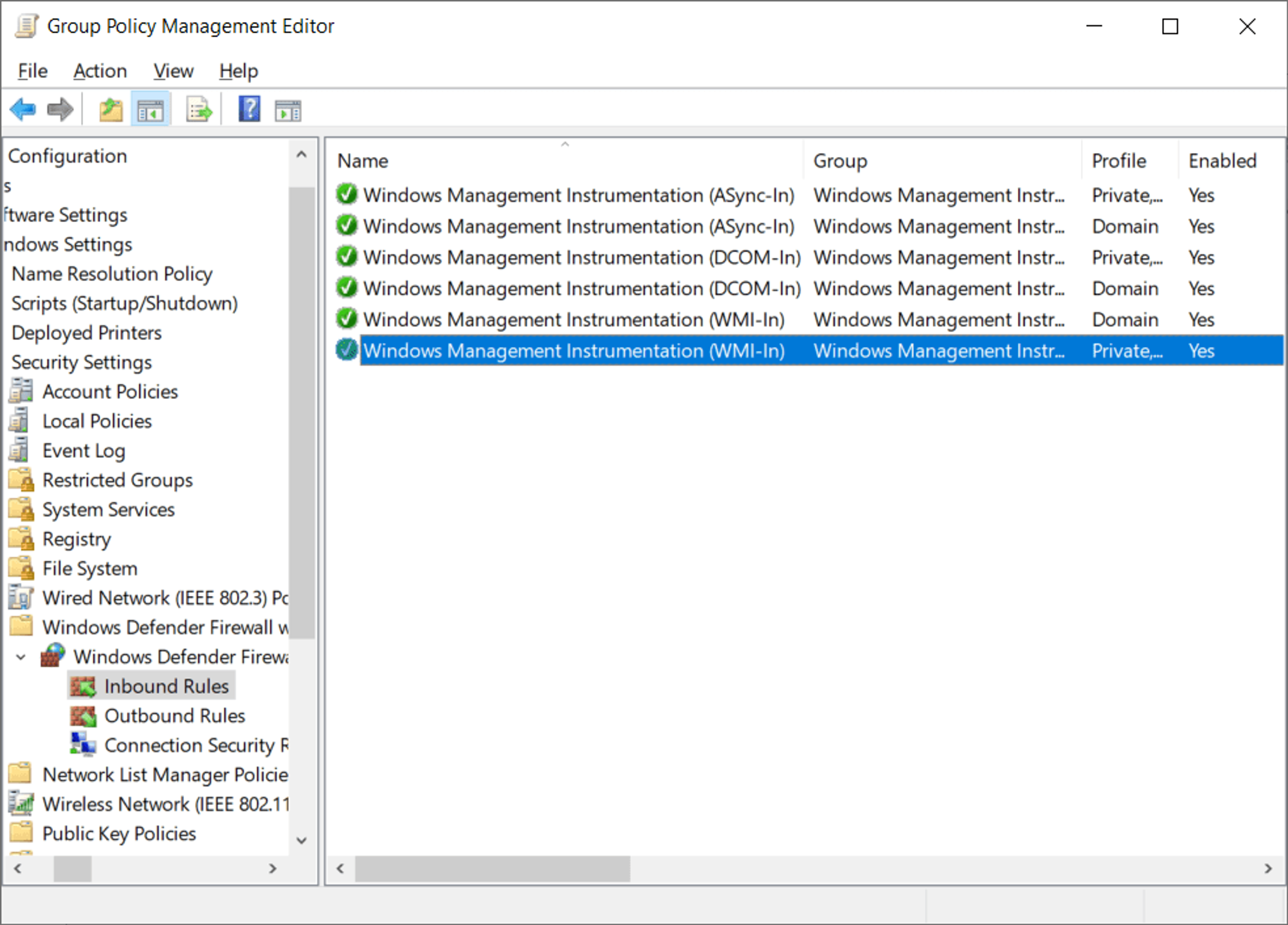Click green check icon of WMI-In Domain rule

346,319
